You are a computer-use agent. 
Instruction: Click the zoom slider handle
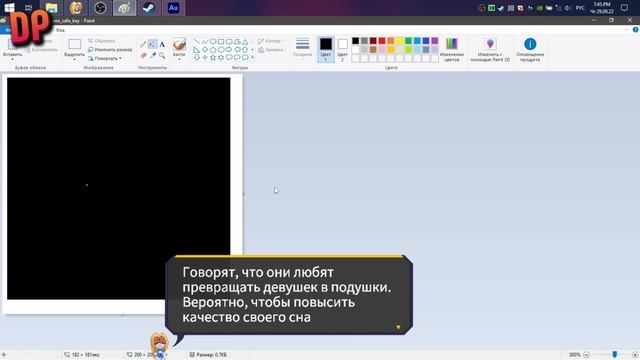pyautogui.click(x=615, y=355)
